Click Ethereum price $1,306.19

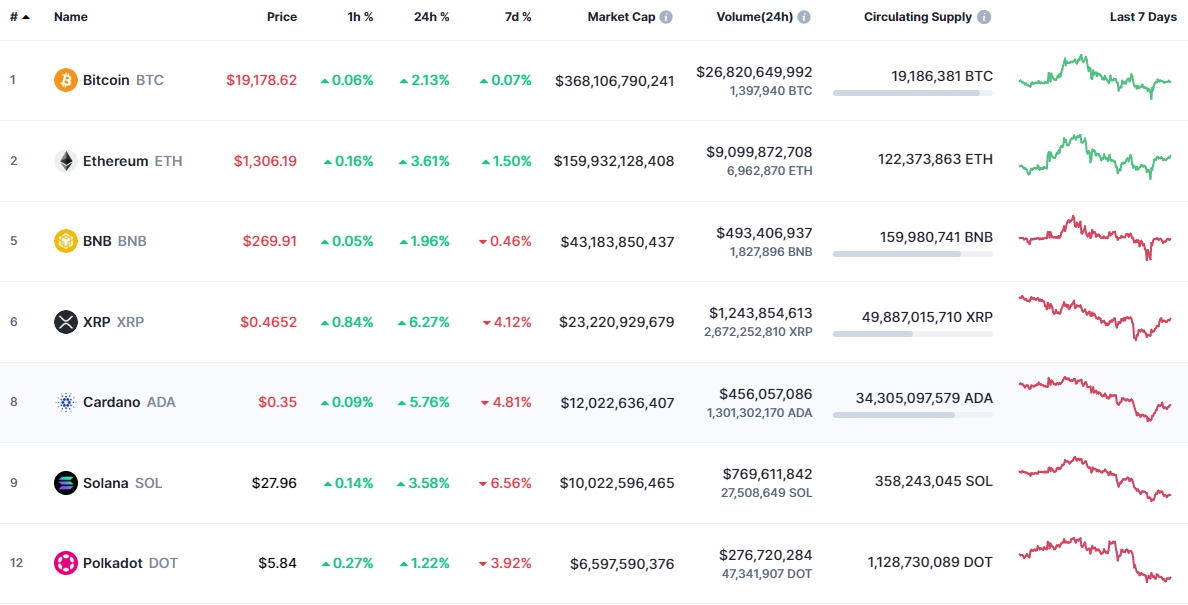[265, 161]
